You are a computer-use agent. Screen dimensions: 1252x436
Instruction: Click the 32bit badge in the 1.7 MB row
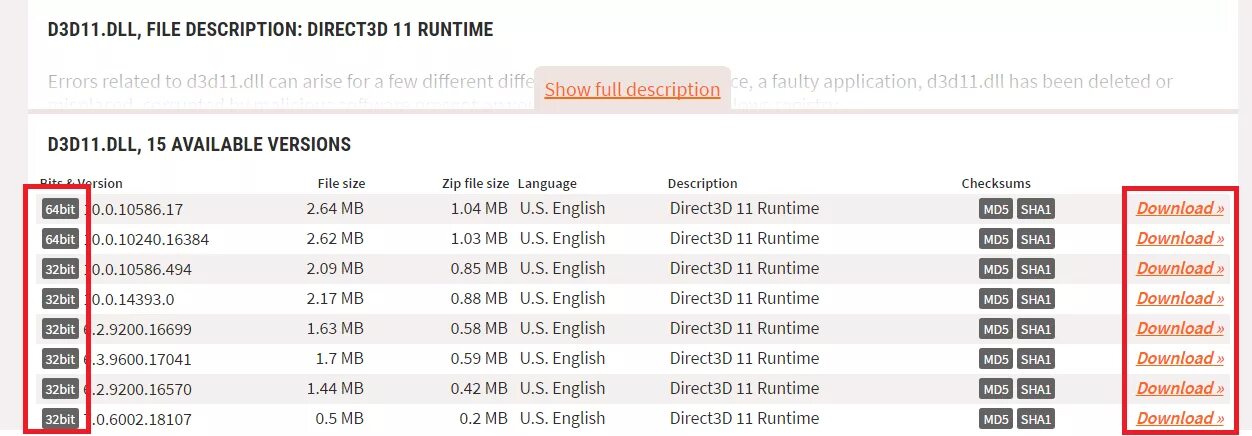[60, 359]
